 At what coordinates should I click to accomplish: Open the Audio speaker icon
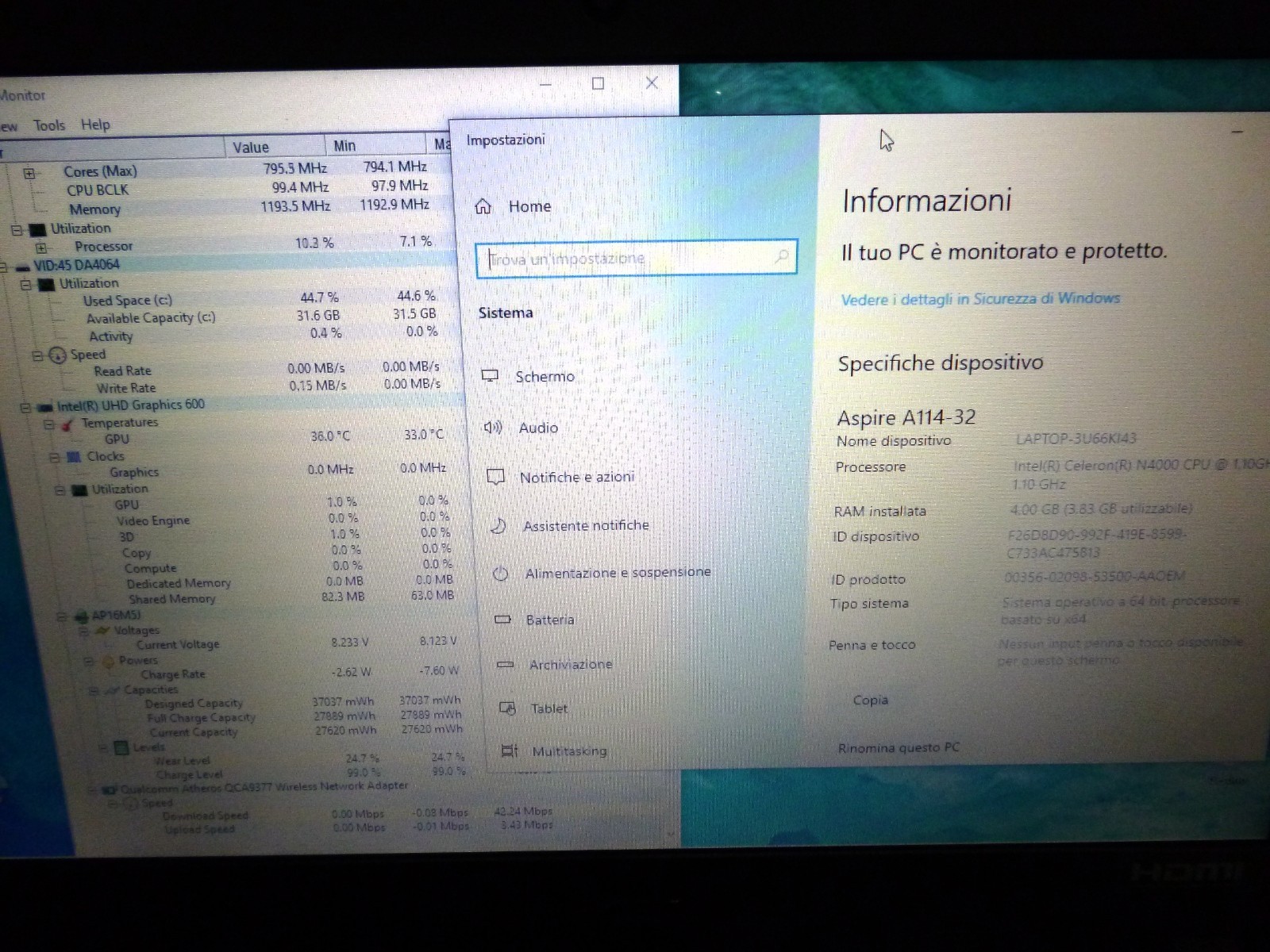[x=493, y=427]
